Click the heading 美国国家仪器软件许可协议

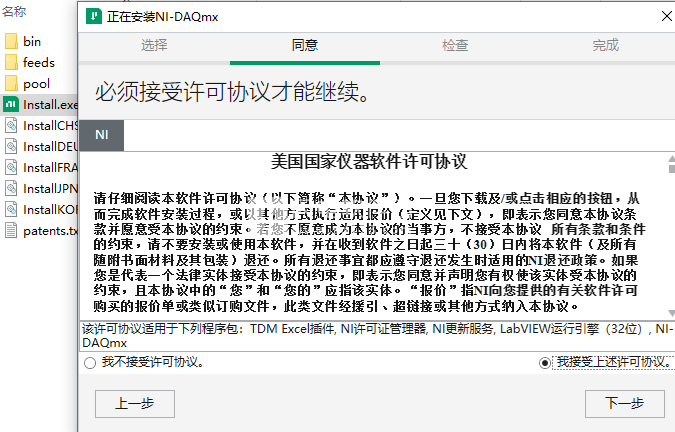[x=369, y=162]
